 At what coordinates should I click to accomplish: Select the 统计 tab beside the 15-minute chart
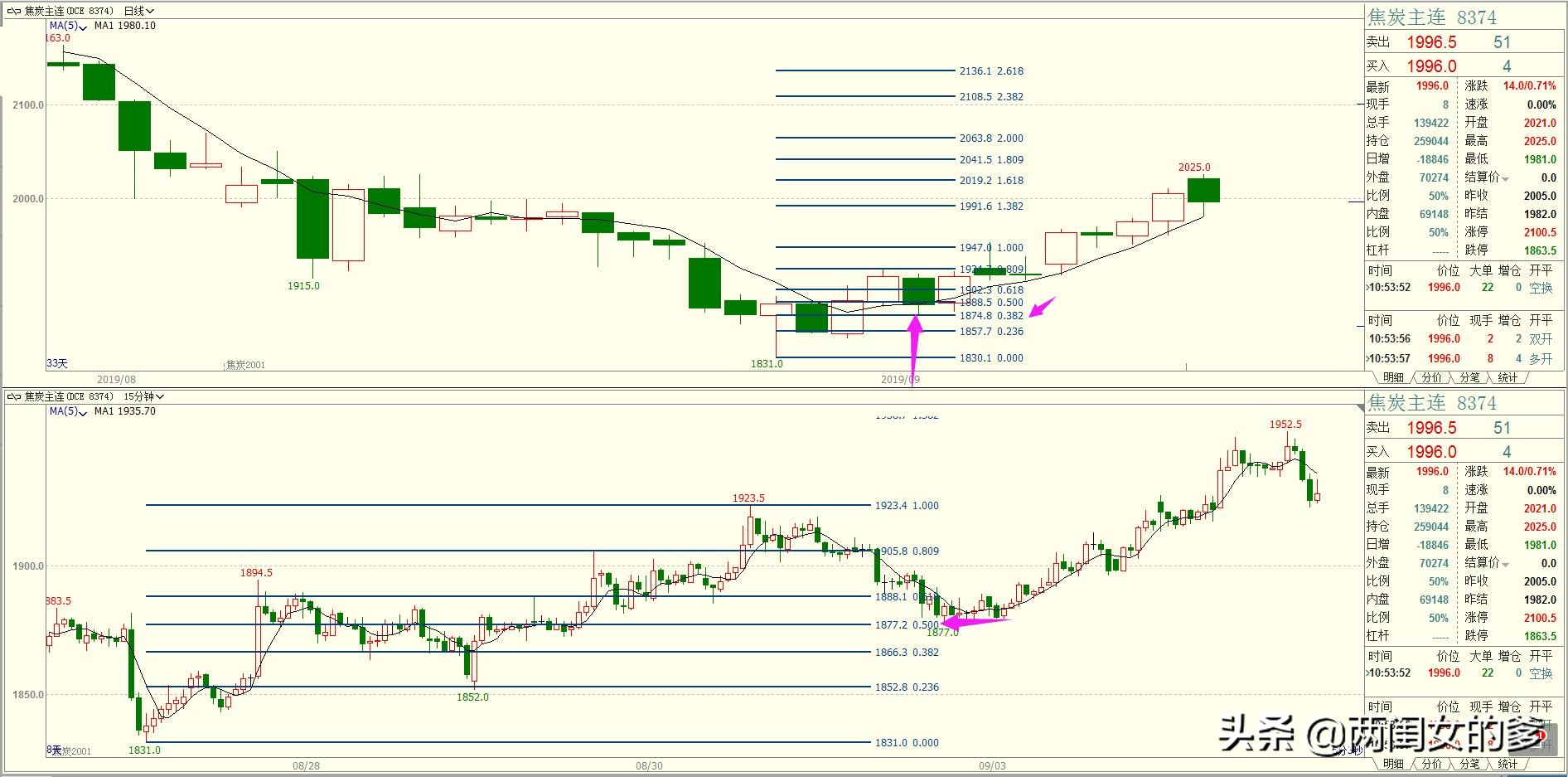1508,764
